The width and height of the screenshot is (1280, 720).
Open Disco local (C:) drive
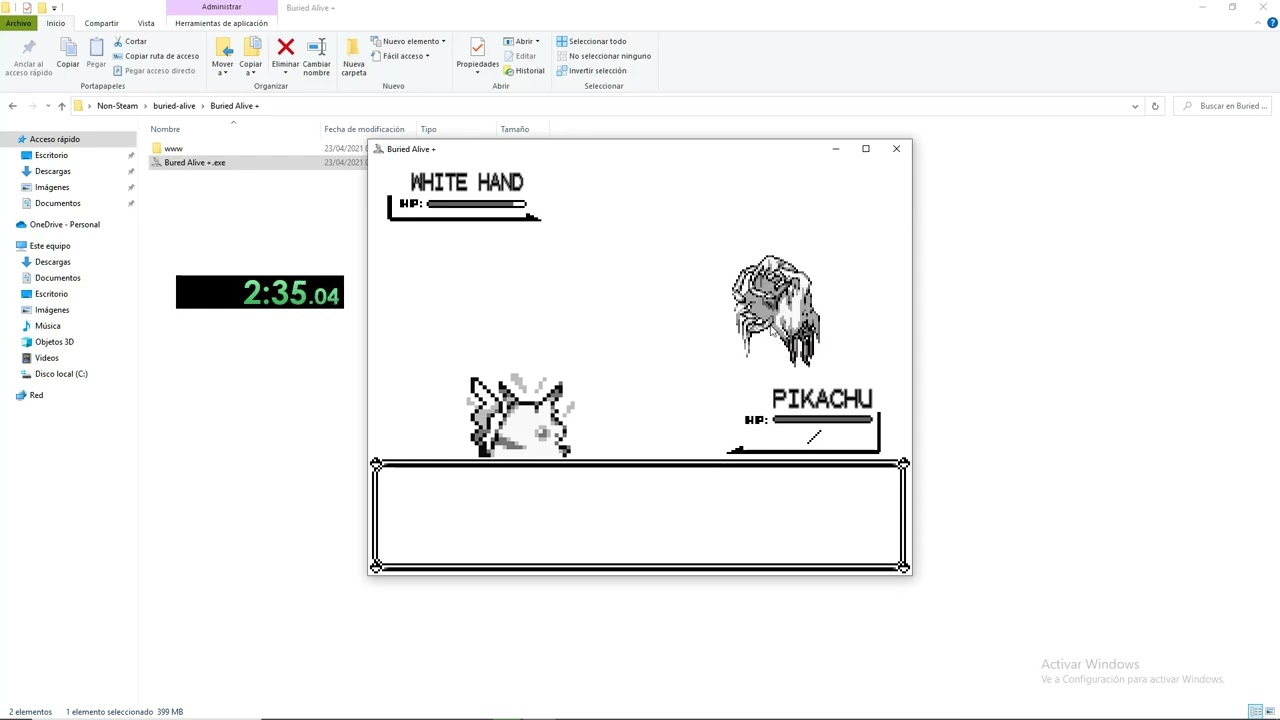pos(61,374)
